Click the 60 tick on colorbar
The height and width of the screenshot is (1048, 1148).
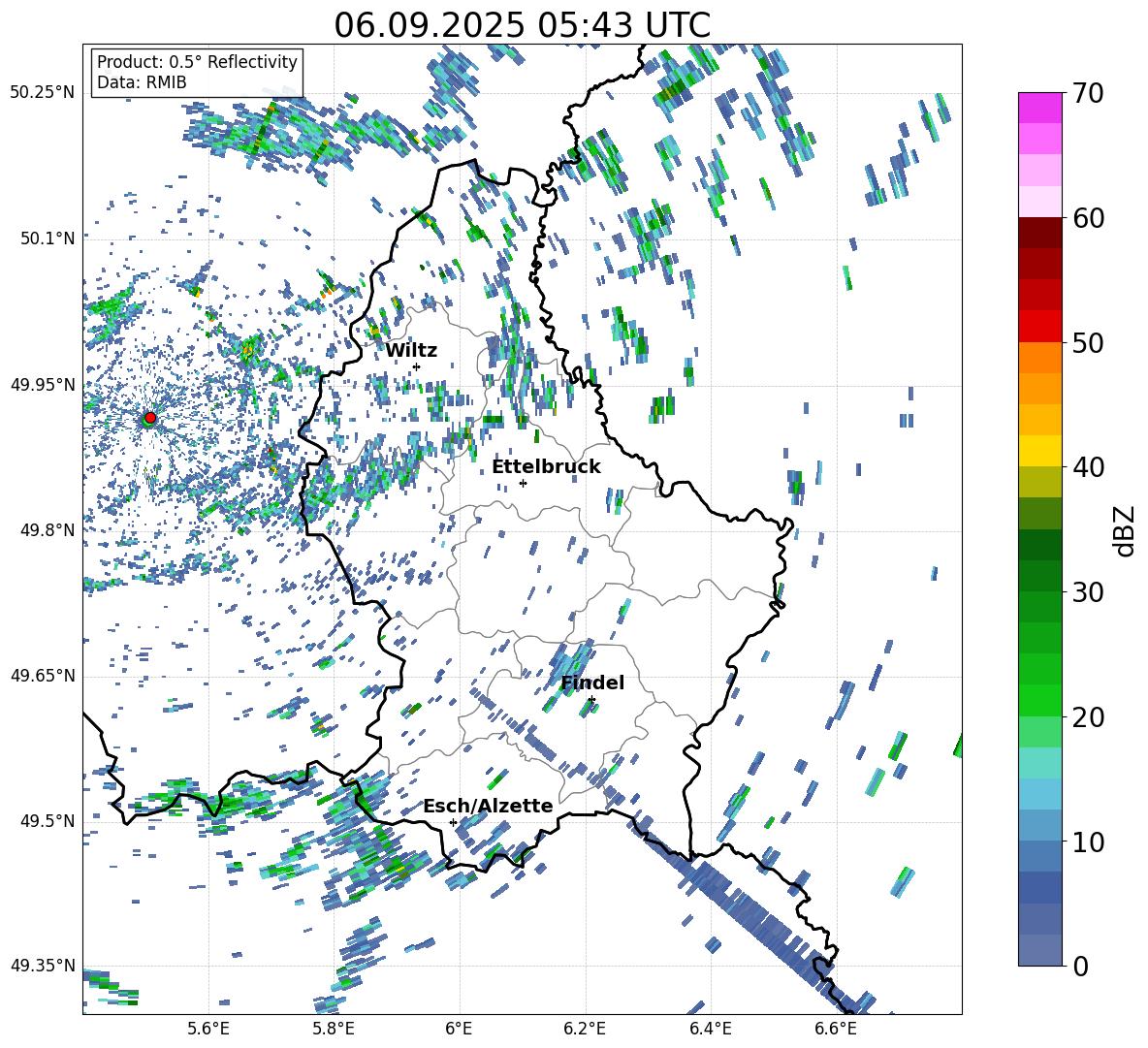pos(1088,218)
